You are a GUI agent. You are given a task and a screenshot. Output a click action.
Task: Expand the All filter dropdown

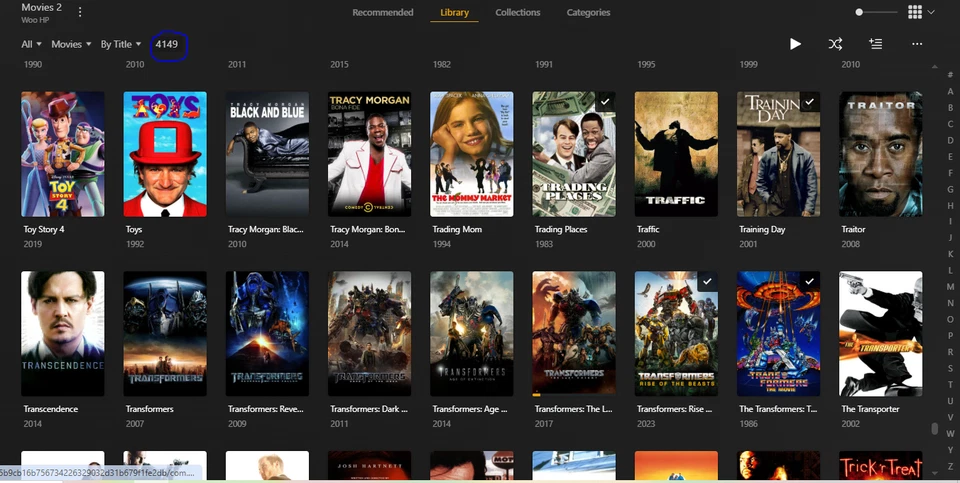[x=31, y=44]
